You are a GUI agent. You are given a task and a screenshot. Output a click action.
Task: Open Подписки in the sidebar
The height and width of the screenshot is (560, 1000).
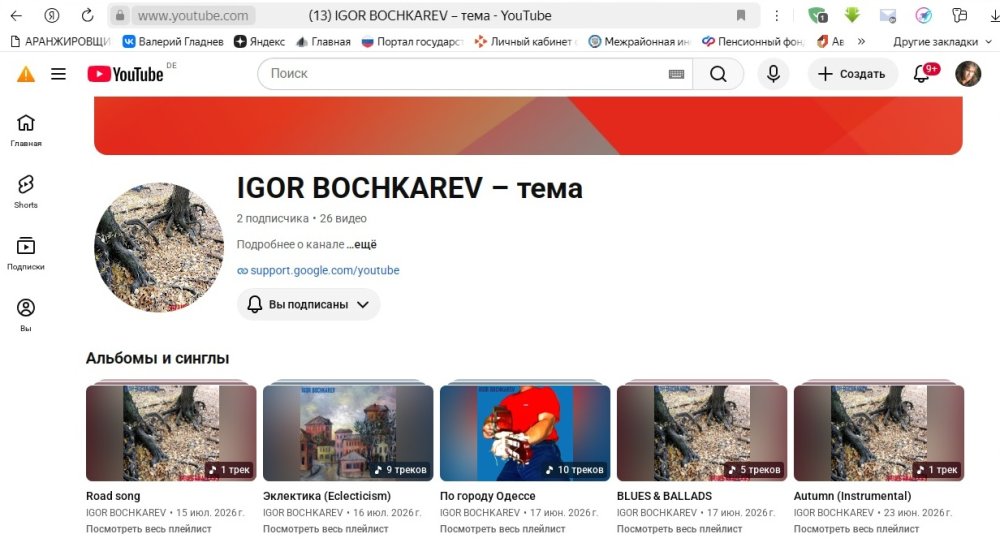point(26,254)
